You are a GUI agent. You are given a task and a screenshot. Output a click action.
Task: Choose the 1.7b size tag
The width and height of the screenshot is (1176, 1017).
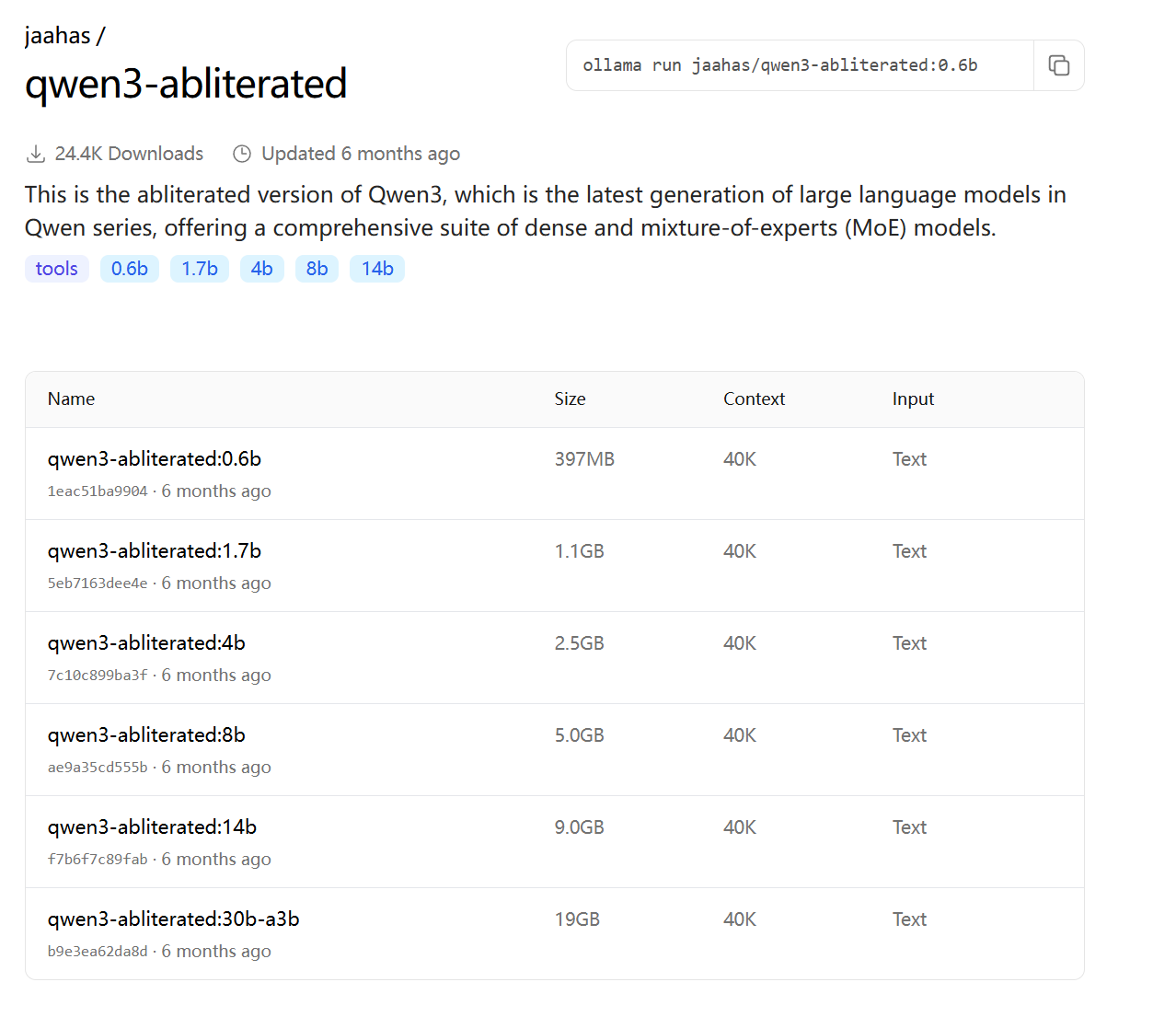click(200, 269)
